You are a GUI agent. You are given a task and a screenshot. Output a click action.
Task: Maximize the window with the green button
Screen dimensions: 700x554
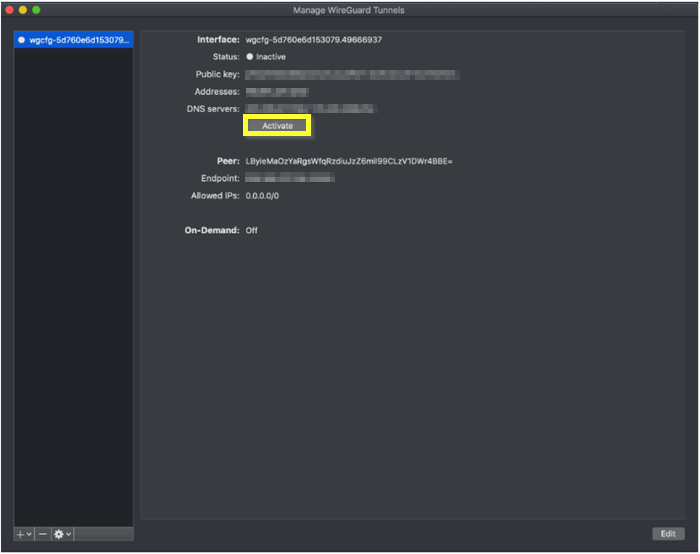pyautogui.click(x=36, y=9)
